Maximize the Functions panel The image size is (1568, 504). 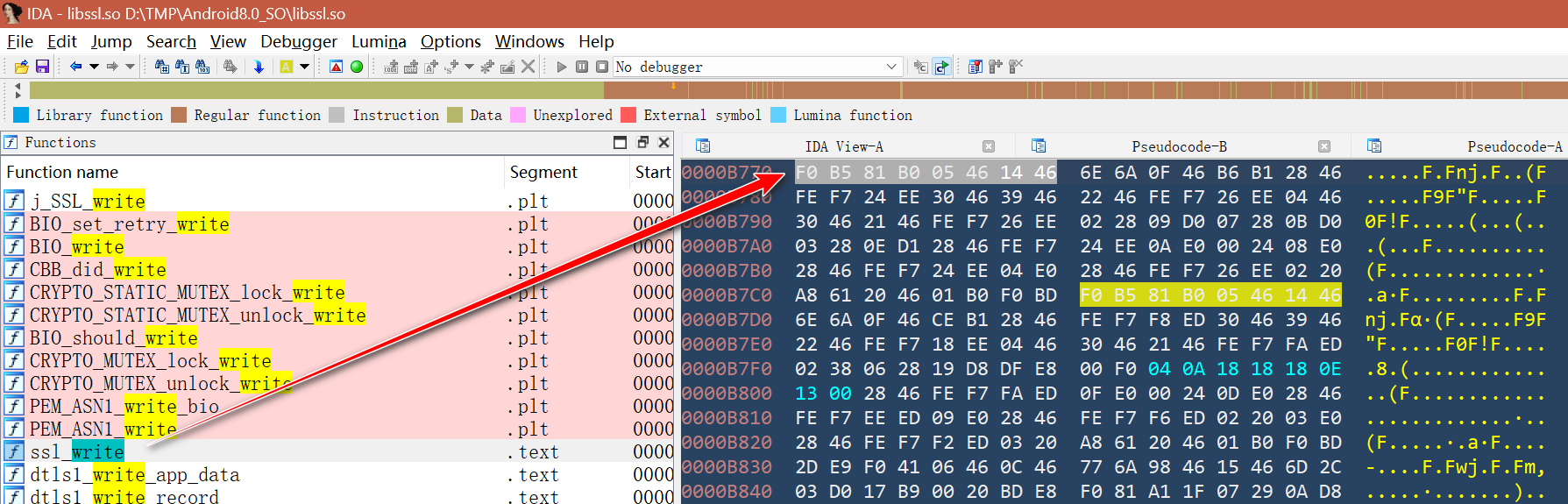(621, 142)
